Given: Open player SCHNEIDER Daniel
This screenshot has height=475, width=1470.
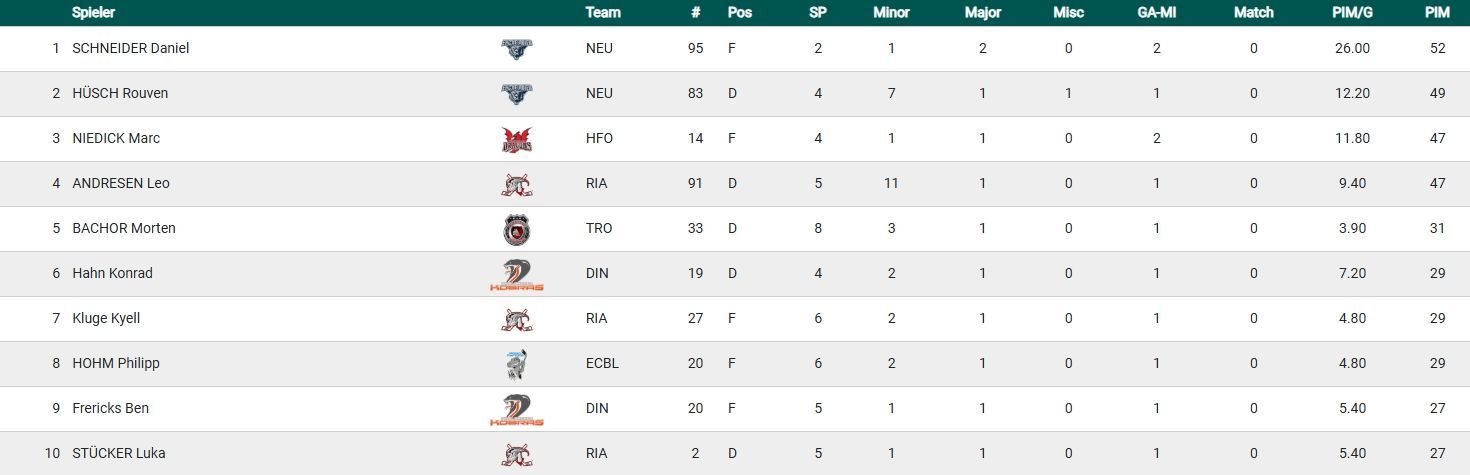Looking at the screenshot, I should pos(130,49).
